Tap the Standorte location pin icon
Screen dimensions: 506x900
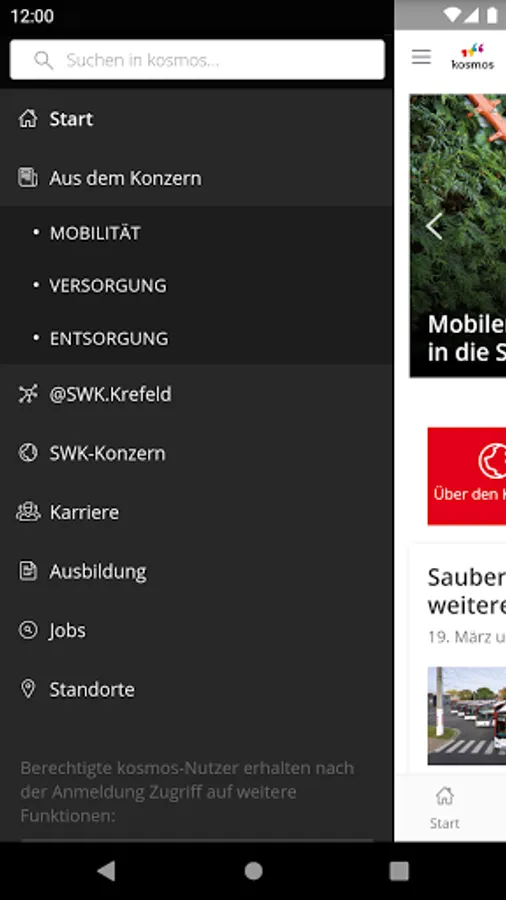tap(28, 689)
